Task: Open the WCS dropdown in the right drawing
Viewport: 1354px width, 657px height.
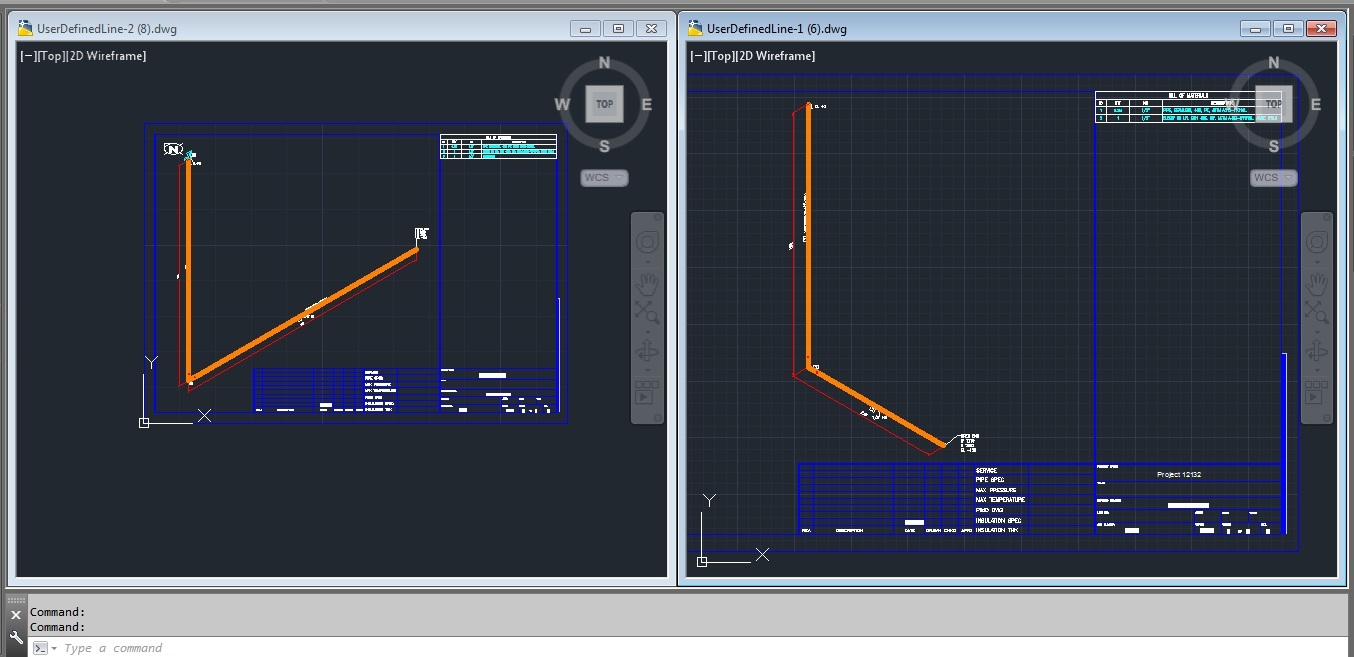Action: pyautogui.click(x=1273, y=178)
